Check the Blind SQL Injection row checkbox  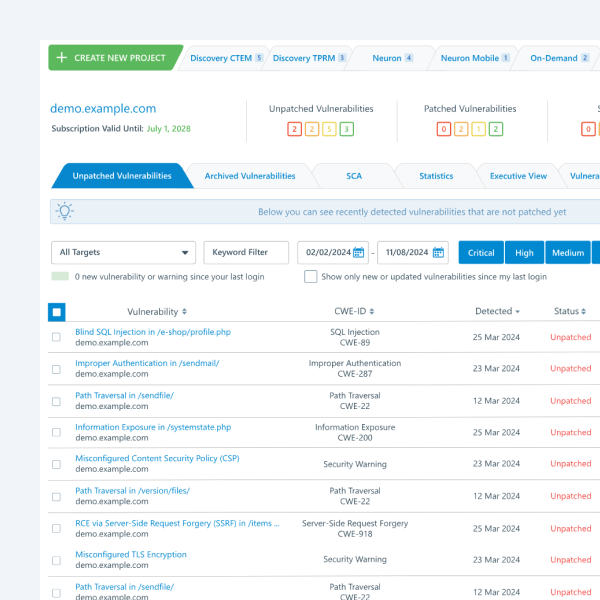click(x=57, y=337)
